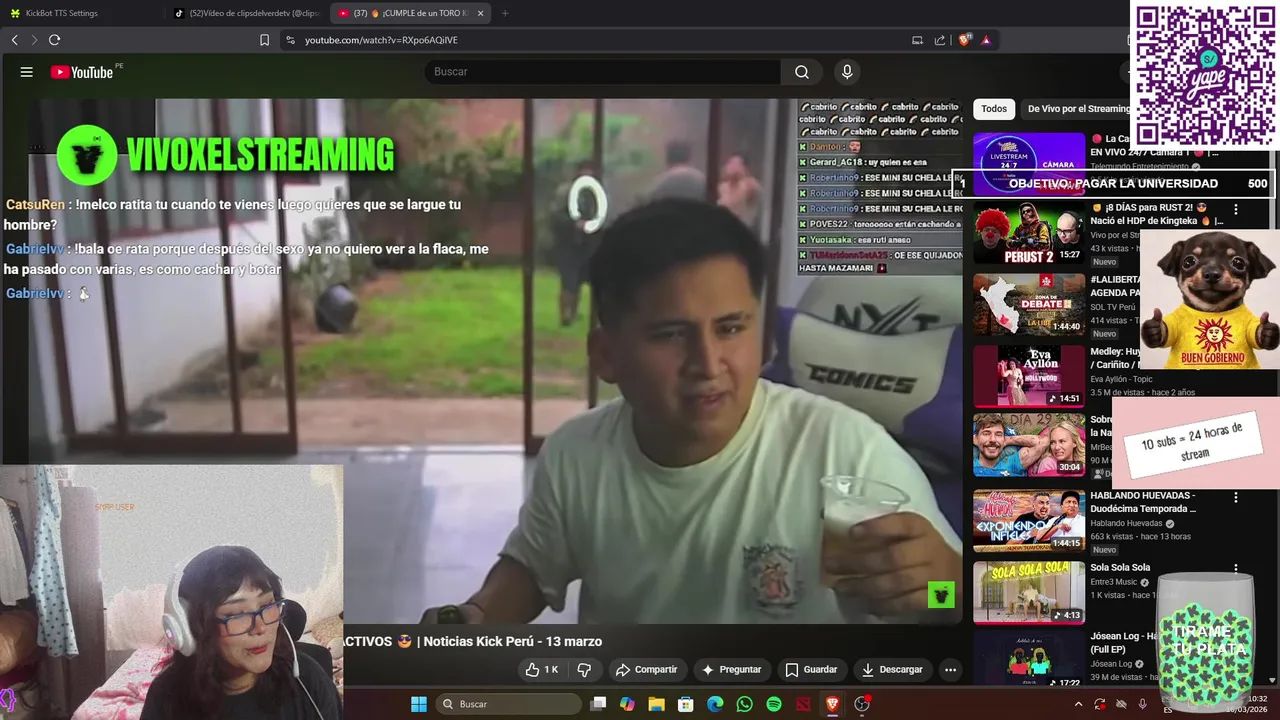The width and height of the screenshot is (1280, 720).
Task: Bookmark this page using the bookmark icon
Action: tap(264, 40)
